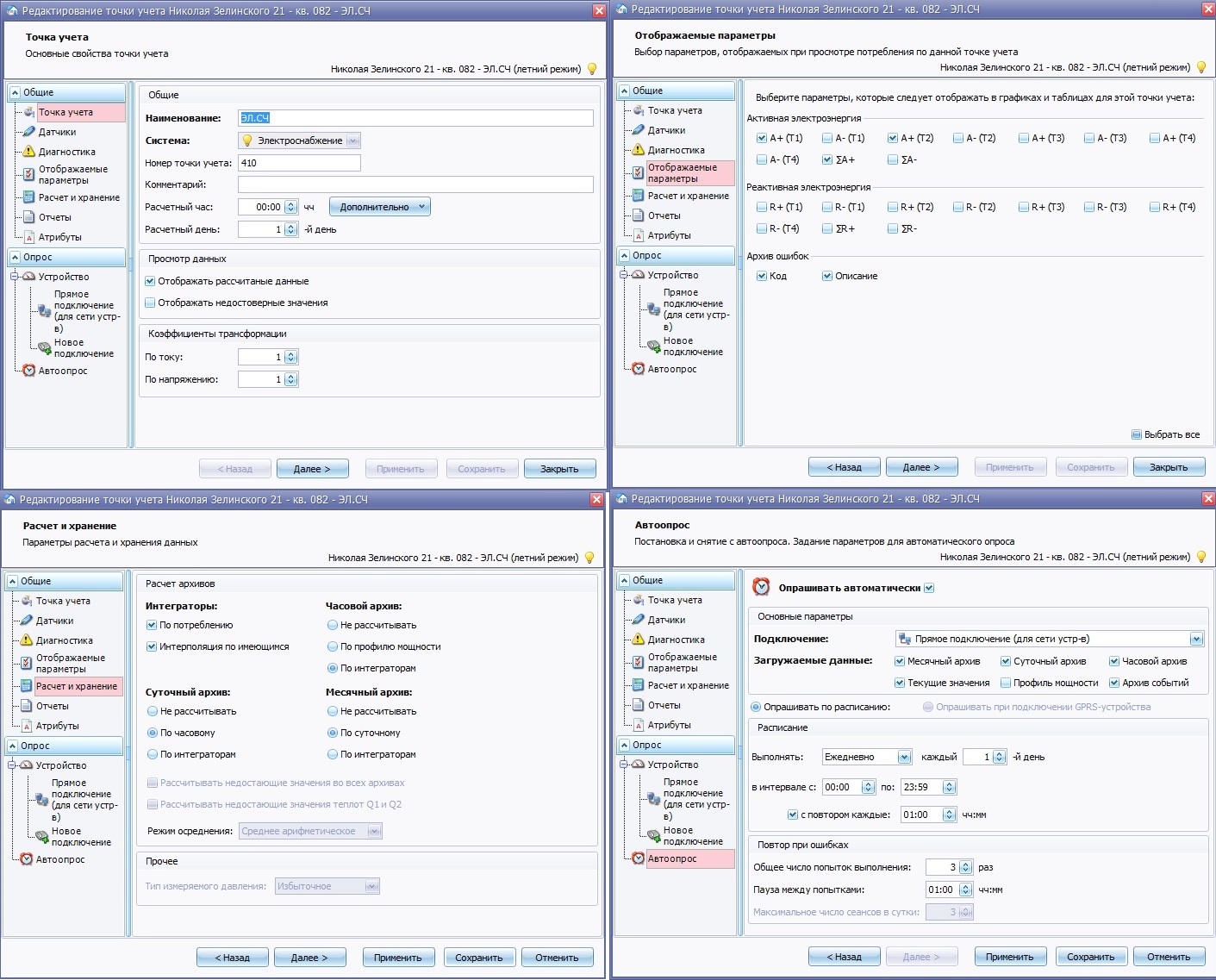Click the Расчет и хранение icon in bottom-left window

tap(26, 686)
